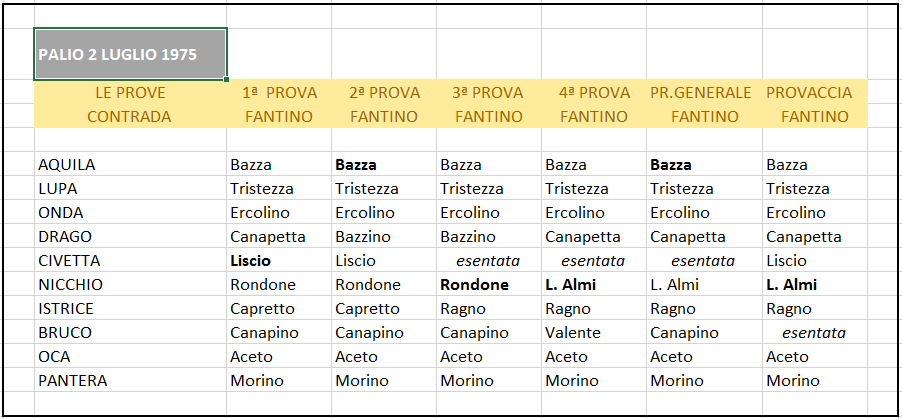The width and height of the screenshot is (902, 419).
Task: Click Valente in the BRUCO row
Action: (573, 333)
